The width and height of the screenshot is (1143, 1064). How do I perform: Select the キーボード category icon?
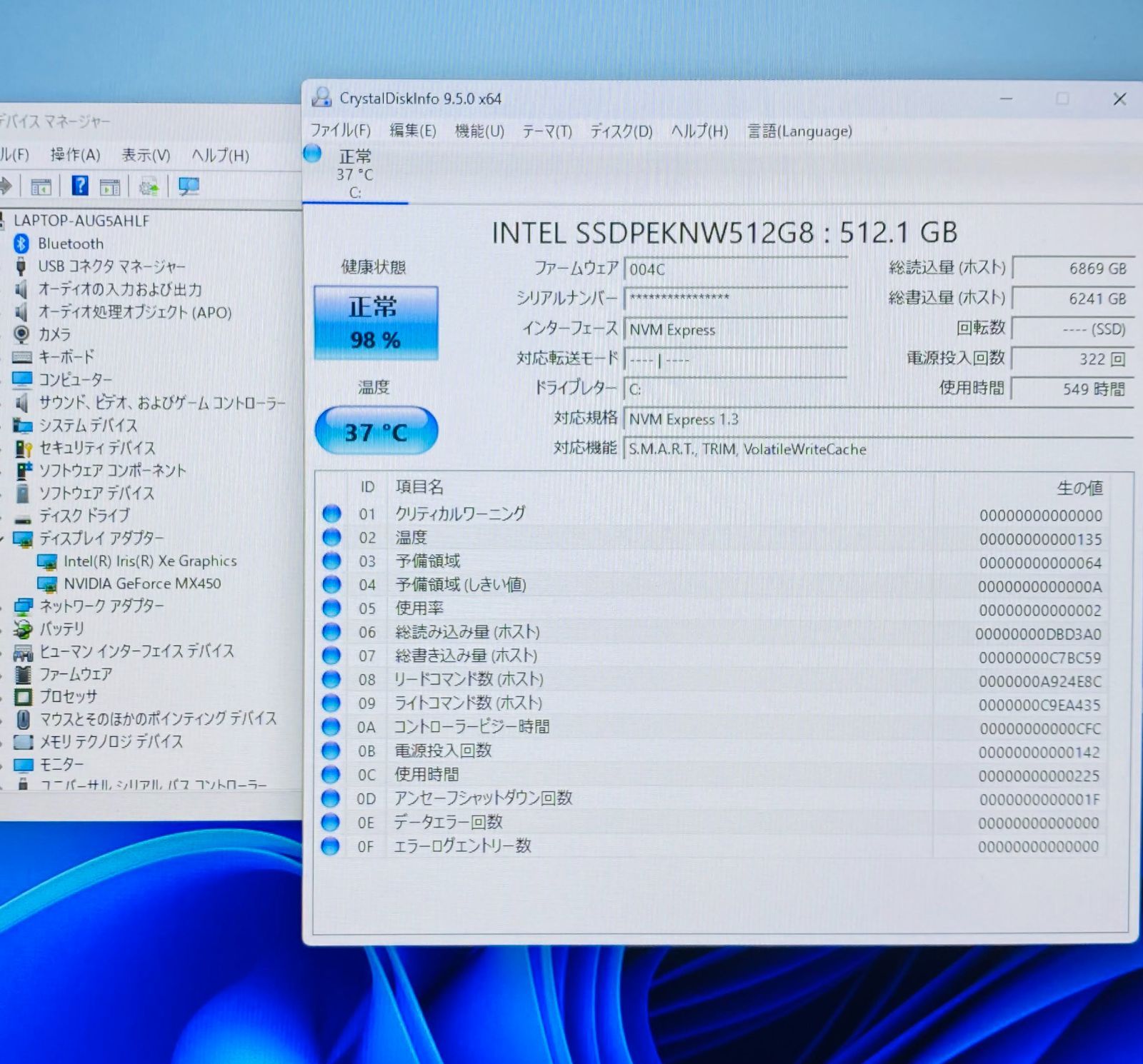(22, 356)
